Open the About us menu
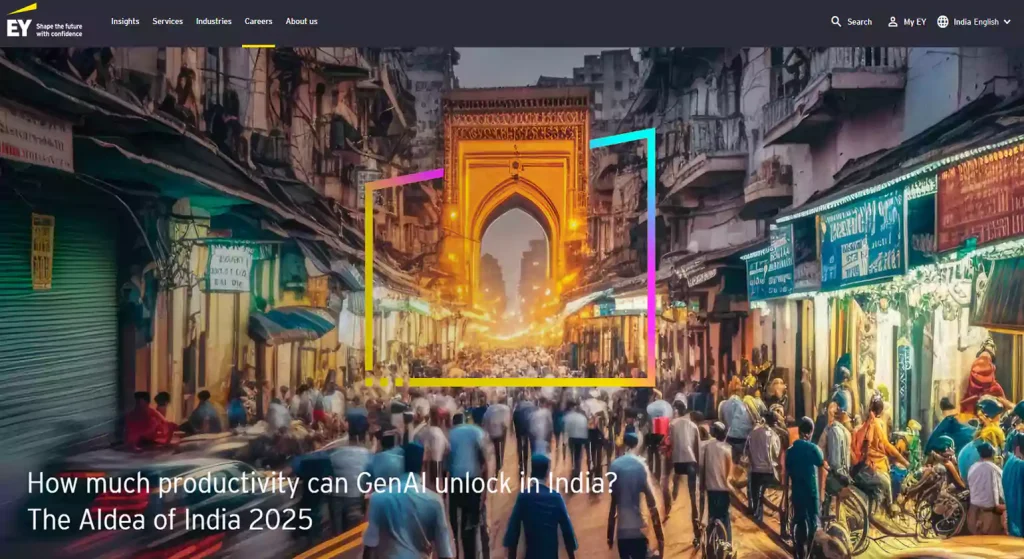Viewport: 1024px width, 559px height. click(x=301, y=21)
